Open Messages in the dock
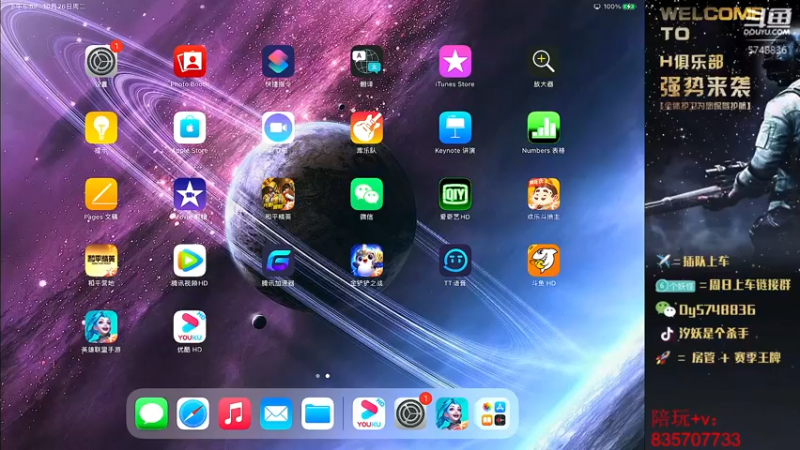 point(152,414)
